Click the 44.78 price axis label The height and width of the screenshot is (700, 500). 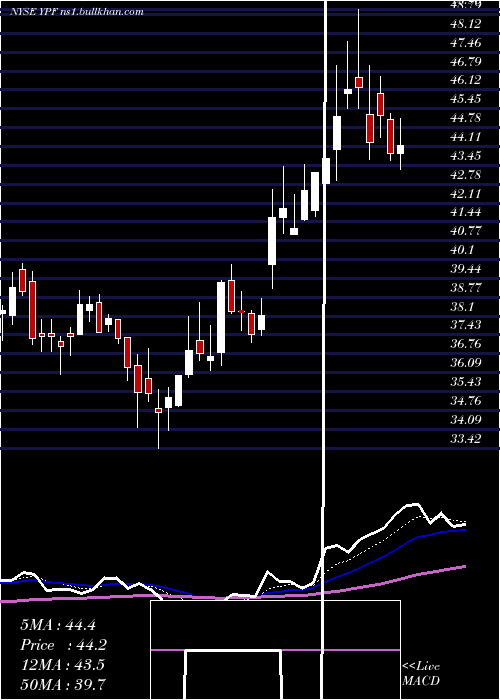click(465, 118)
